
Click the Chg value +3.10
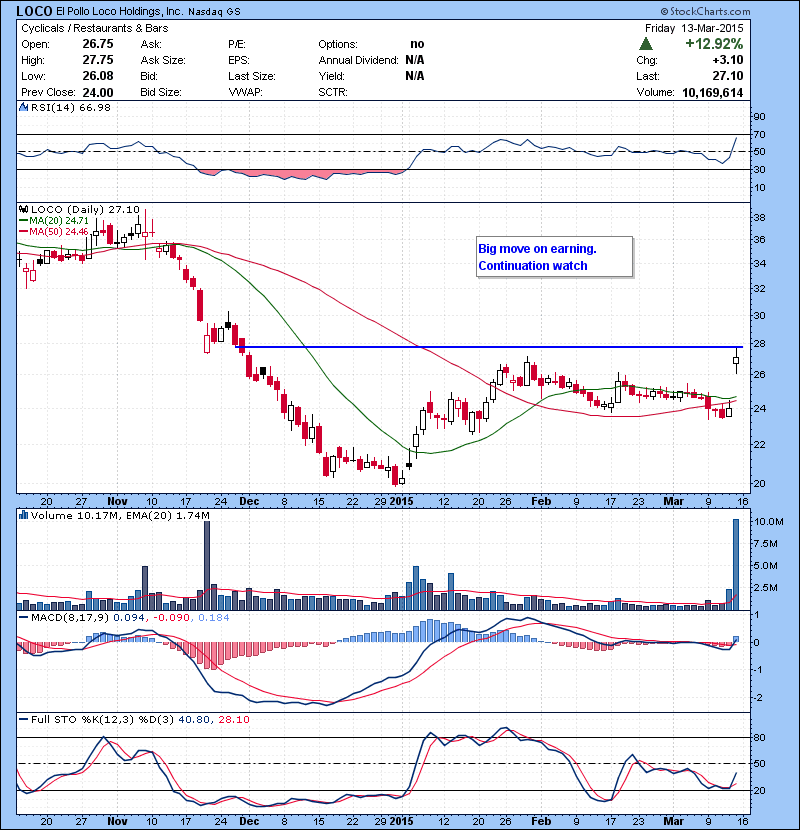[x=727, y=60]
